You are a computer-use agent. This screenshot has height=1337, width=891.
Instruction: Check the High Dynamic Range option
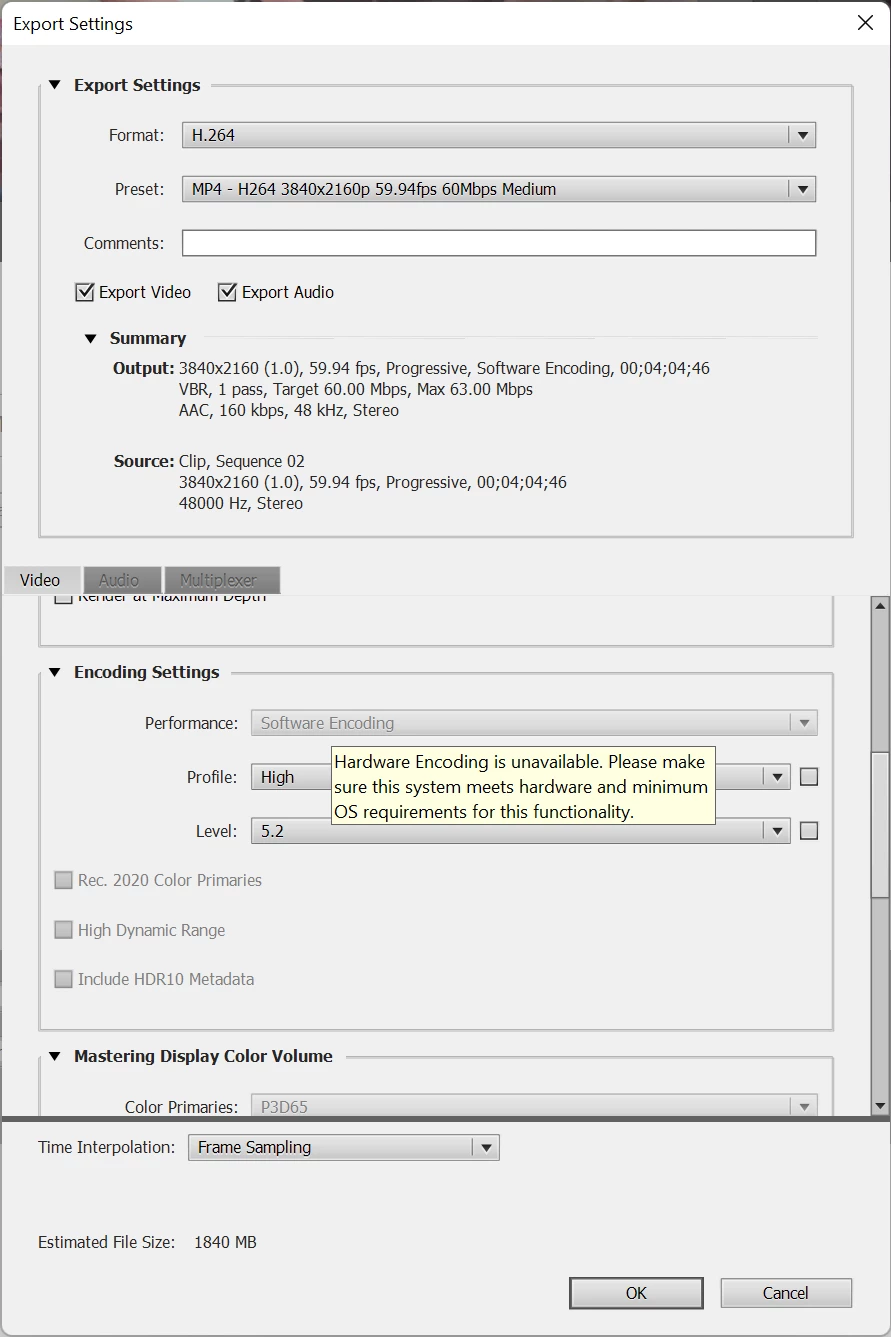(64, 930)
